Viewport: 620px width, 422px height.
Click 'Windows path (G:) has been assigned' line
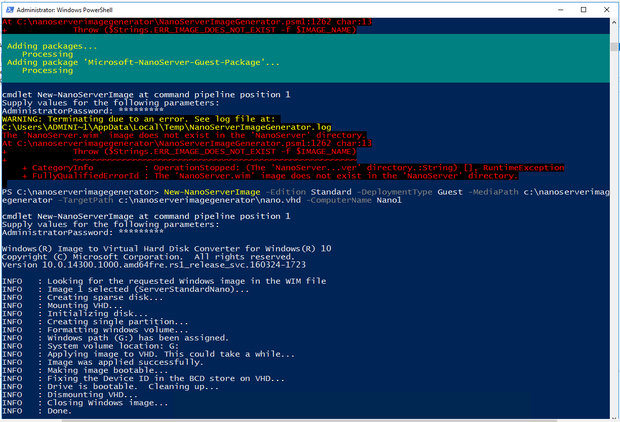pos(115,338)
